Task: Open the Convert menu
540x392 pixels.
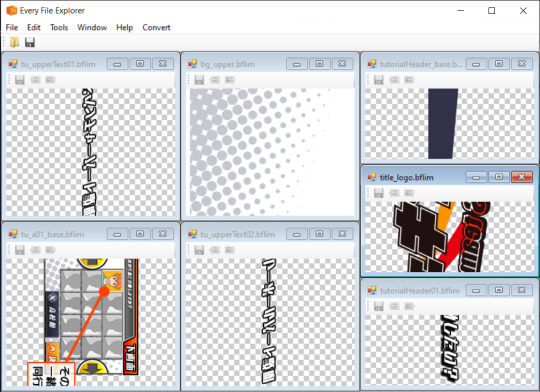Action: tap(156, 28)
